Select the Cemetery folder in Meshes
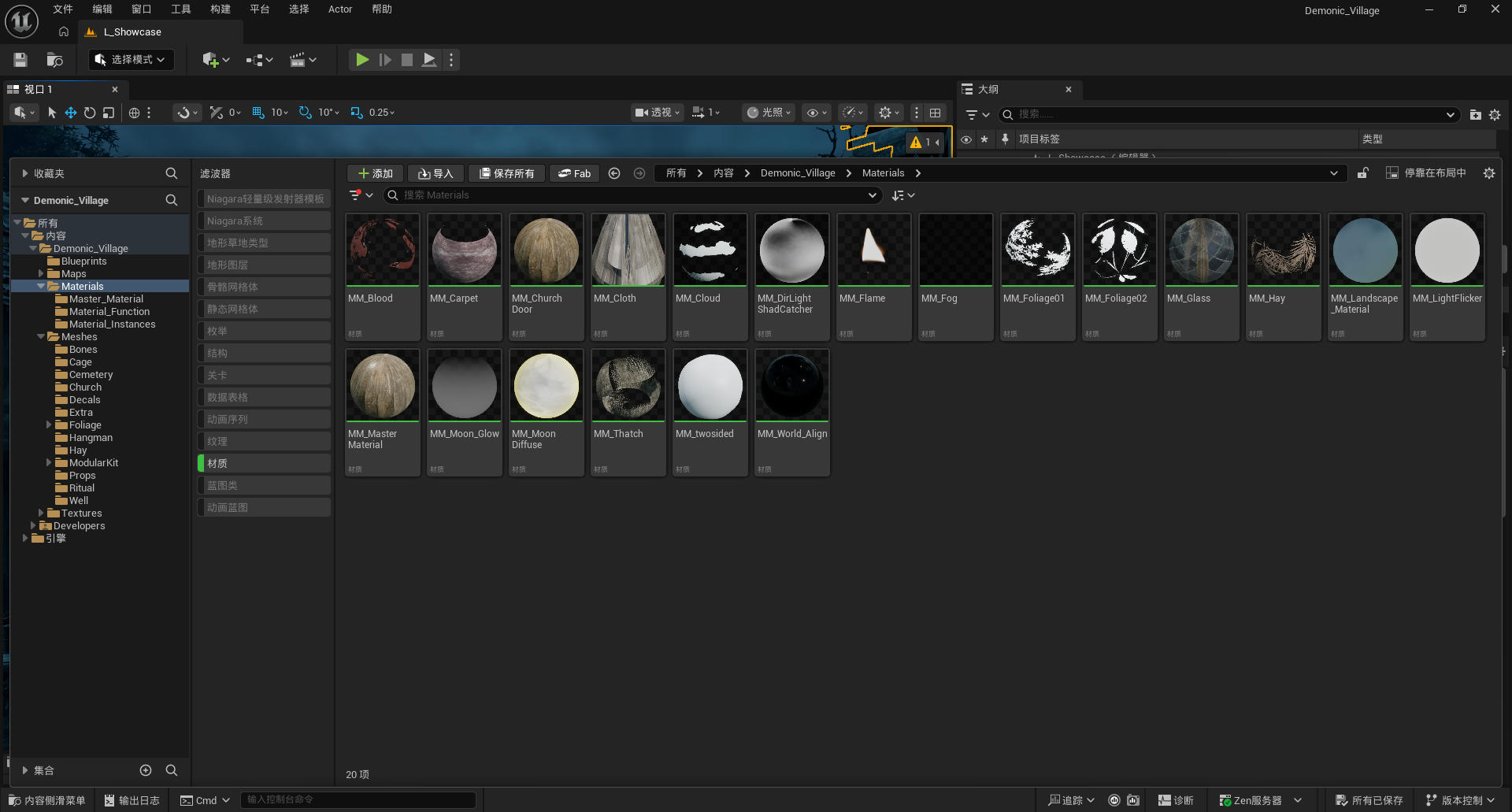Viewport: 1512px width, 812px height. coord(91,375)
